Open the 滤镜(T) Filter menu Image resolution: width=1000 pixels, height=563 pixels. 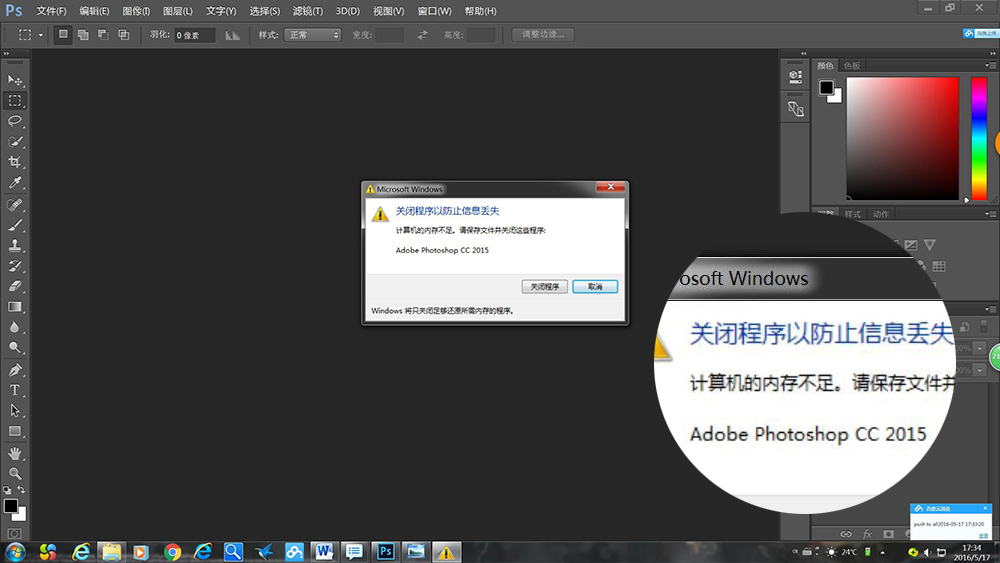(308, 11)
